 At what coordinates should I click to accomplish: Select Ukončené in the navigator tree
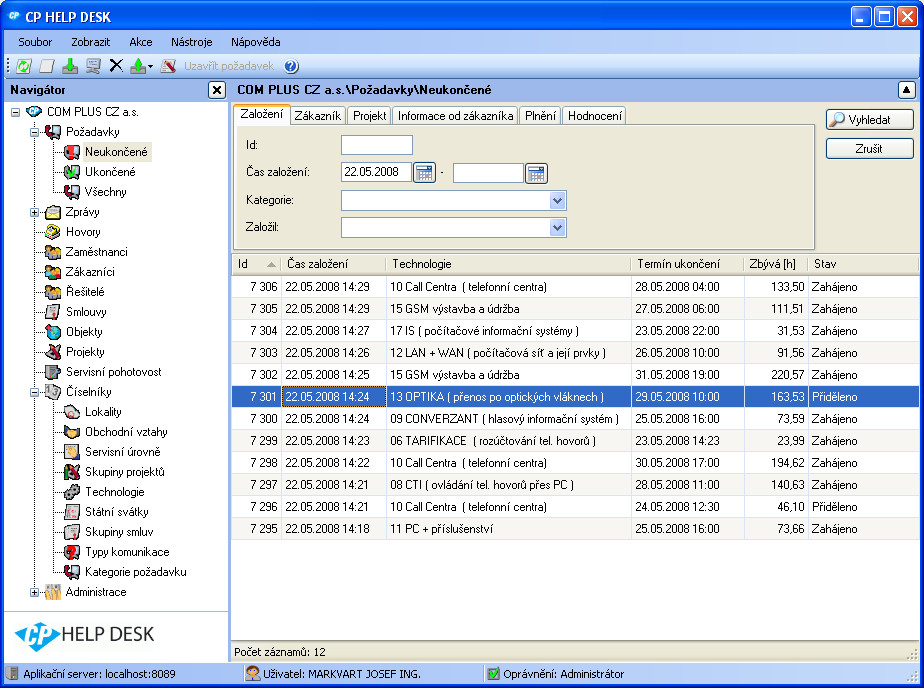tap(110, 172)
